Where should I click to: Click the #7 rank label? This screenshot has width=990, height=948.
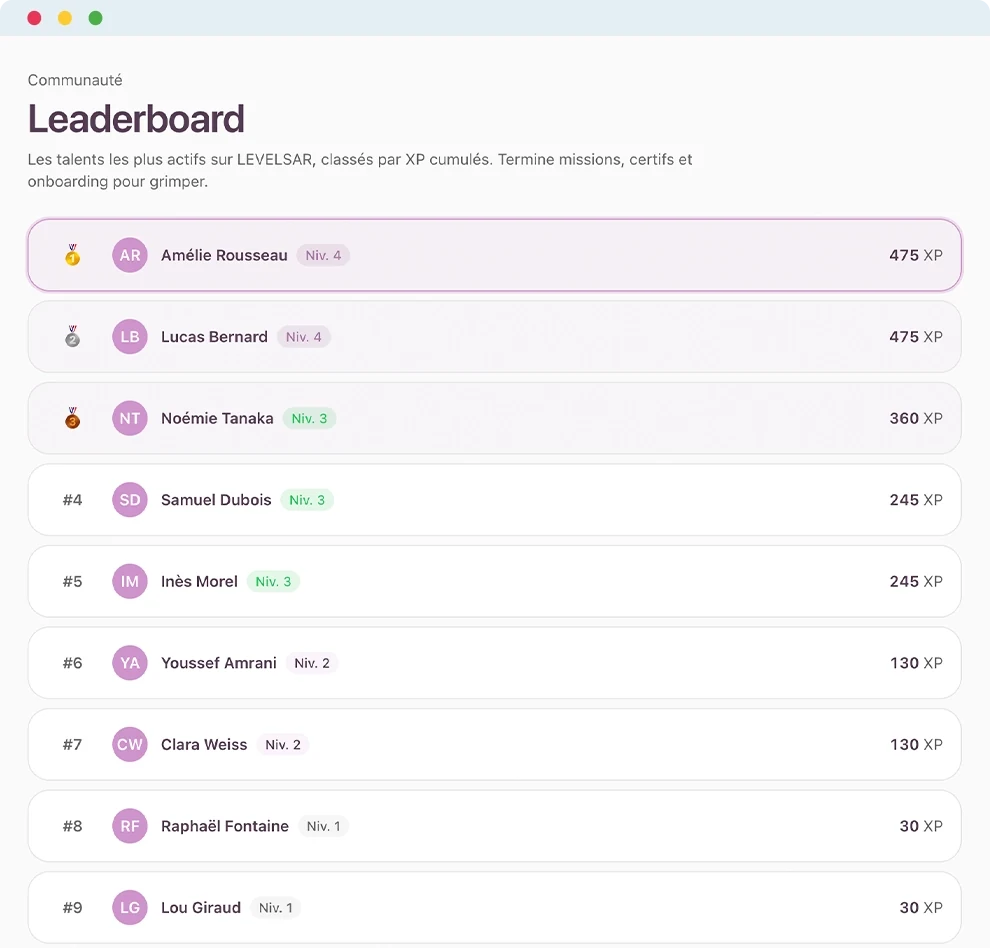[x=73, y=744]
